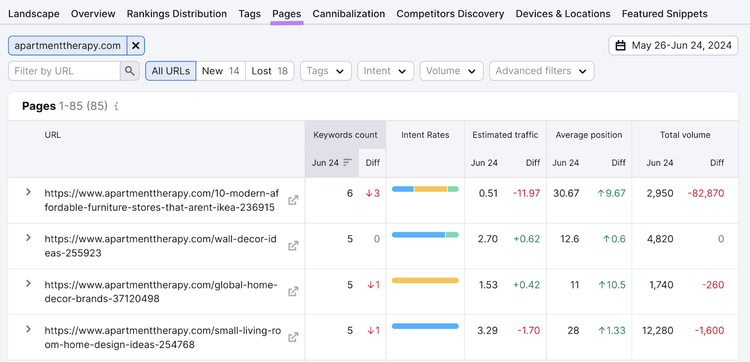Click the search magnifier icon

tap(130, 71)
